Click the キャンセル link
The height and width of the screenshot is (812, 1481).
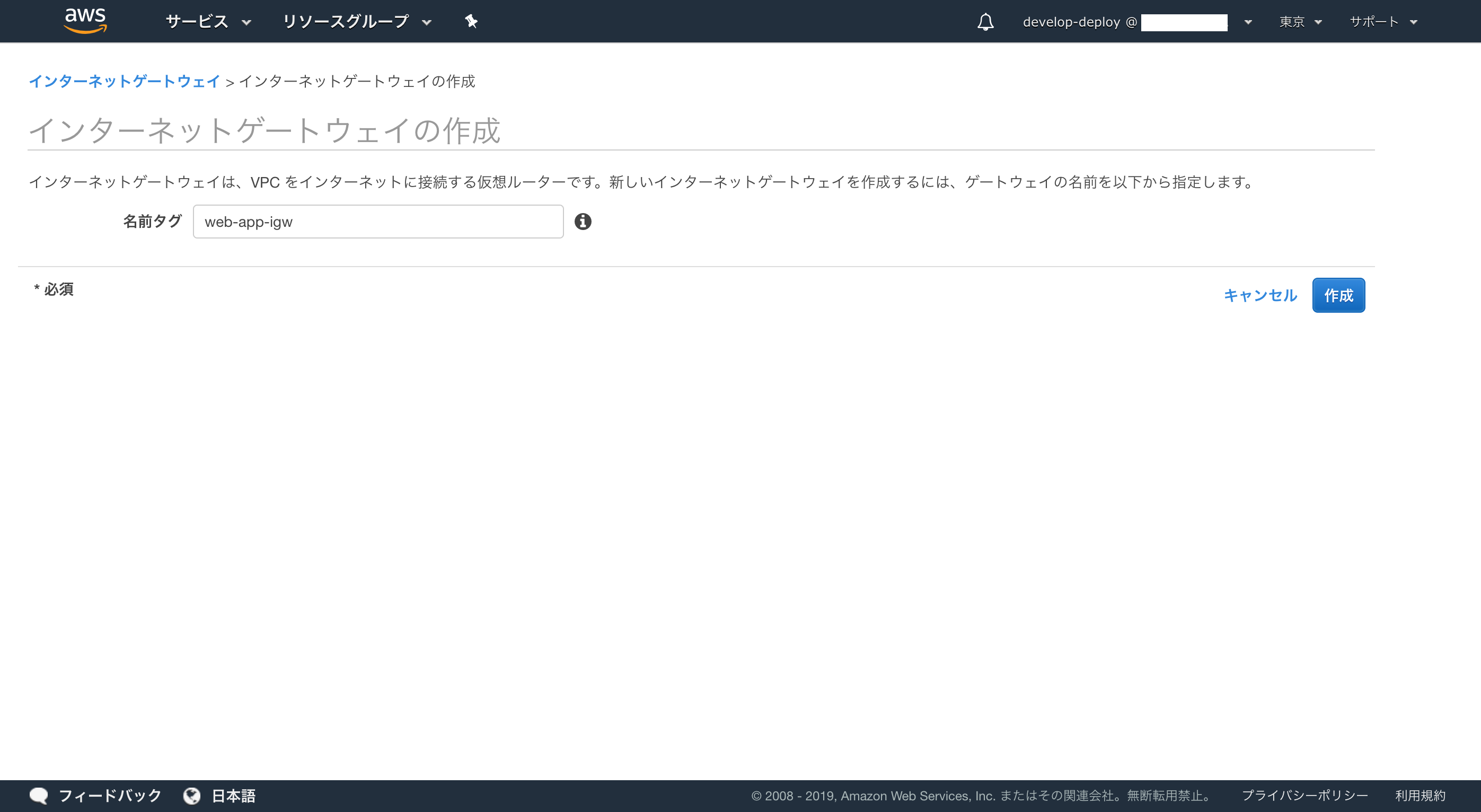click(1259, 296)
